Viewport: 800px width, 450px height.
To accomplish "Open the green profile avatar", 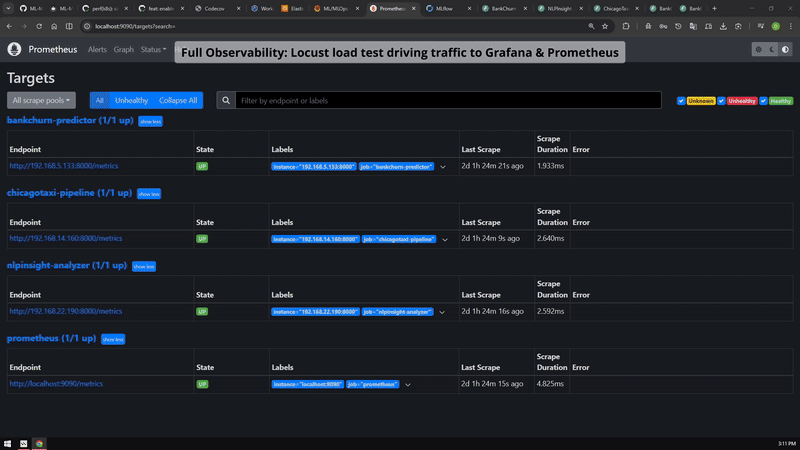I will pyautogui.click(x=776, y=26).
